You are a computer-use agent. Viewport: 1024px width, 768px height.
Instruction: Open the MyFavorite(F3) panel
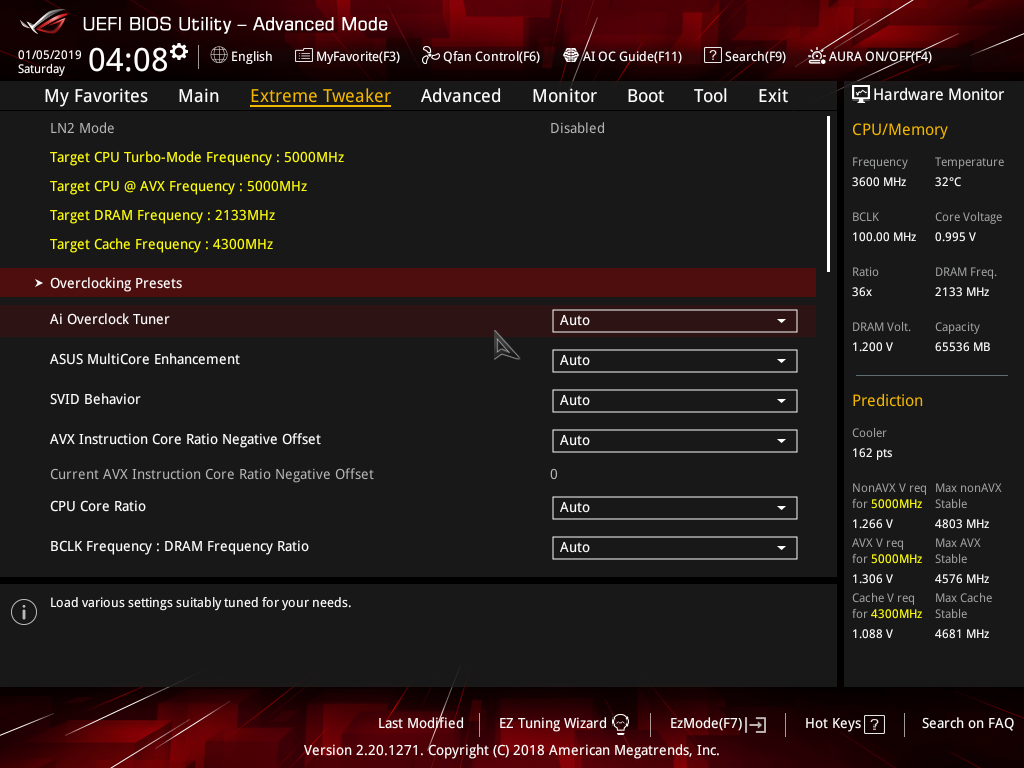(x=347, y=56)
